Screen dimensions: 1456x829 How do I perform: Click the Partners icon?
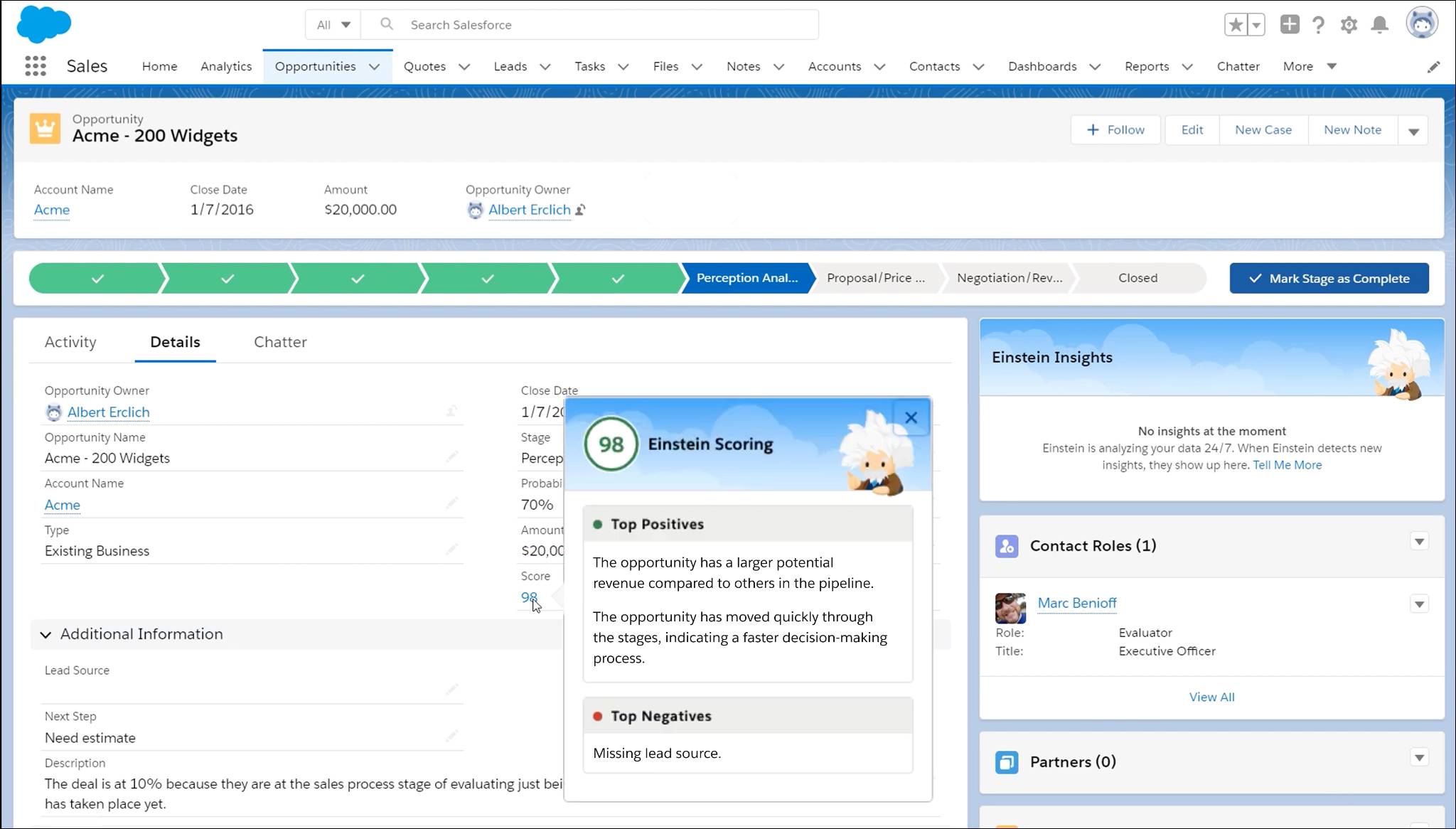1007,762
